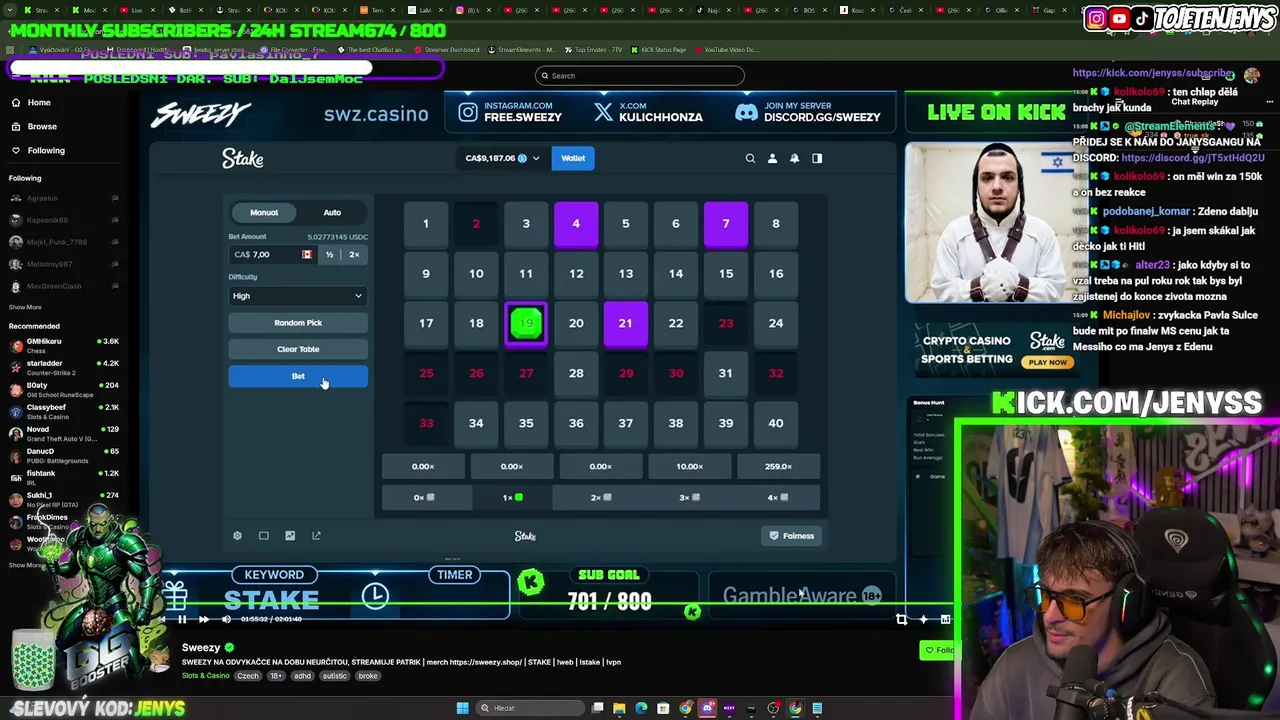Open the kick.com/jenyss/subscribe chat link
1280x720 pixels.
[x=1153, y=73]
